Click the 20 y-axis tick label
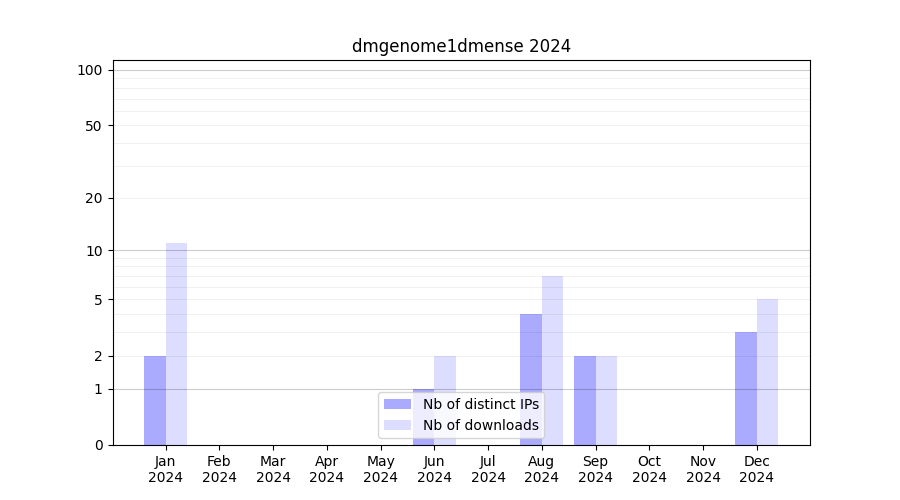900x500 pixels. click(94, 198)
